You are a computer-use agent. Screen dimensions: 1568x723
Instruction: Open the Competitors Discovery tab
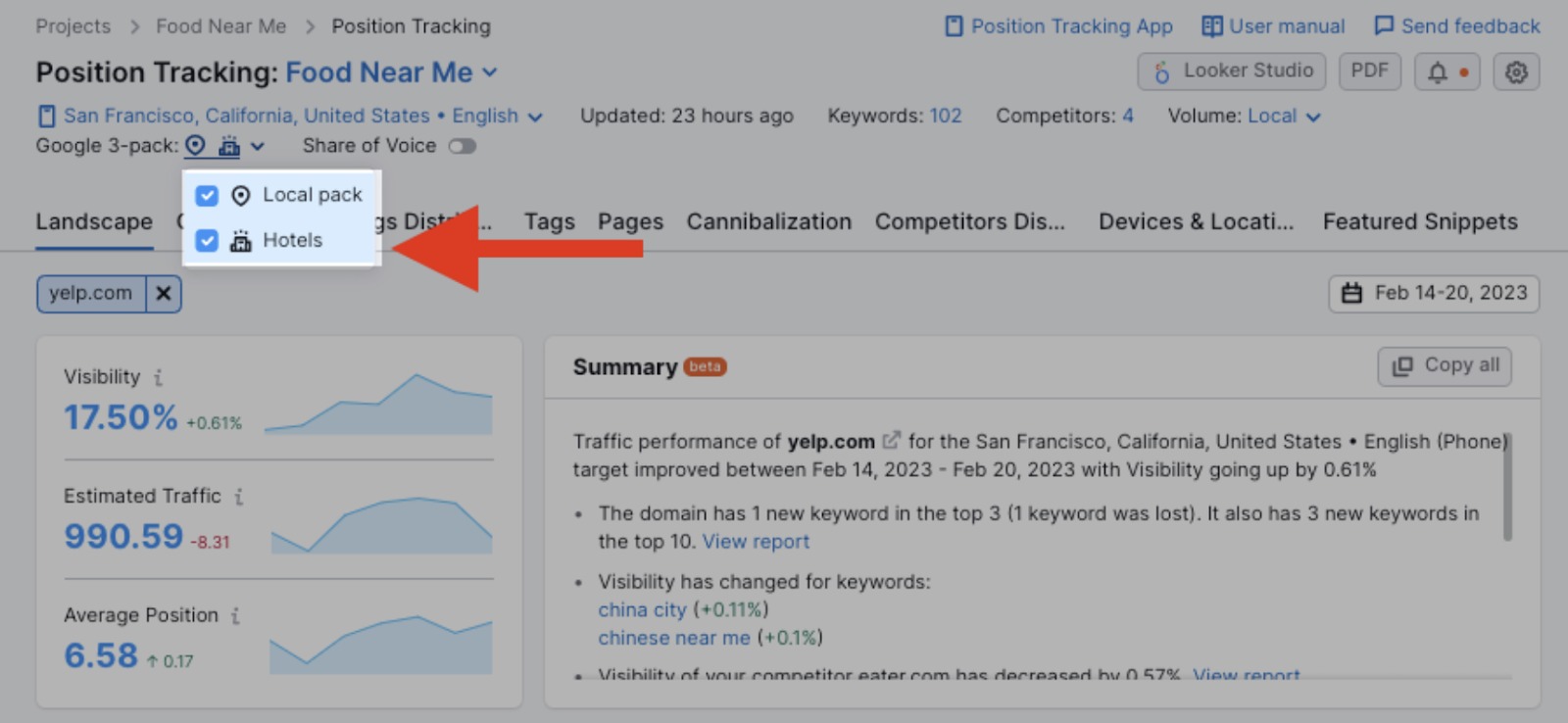(969, 222)
